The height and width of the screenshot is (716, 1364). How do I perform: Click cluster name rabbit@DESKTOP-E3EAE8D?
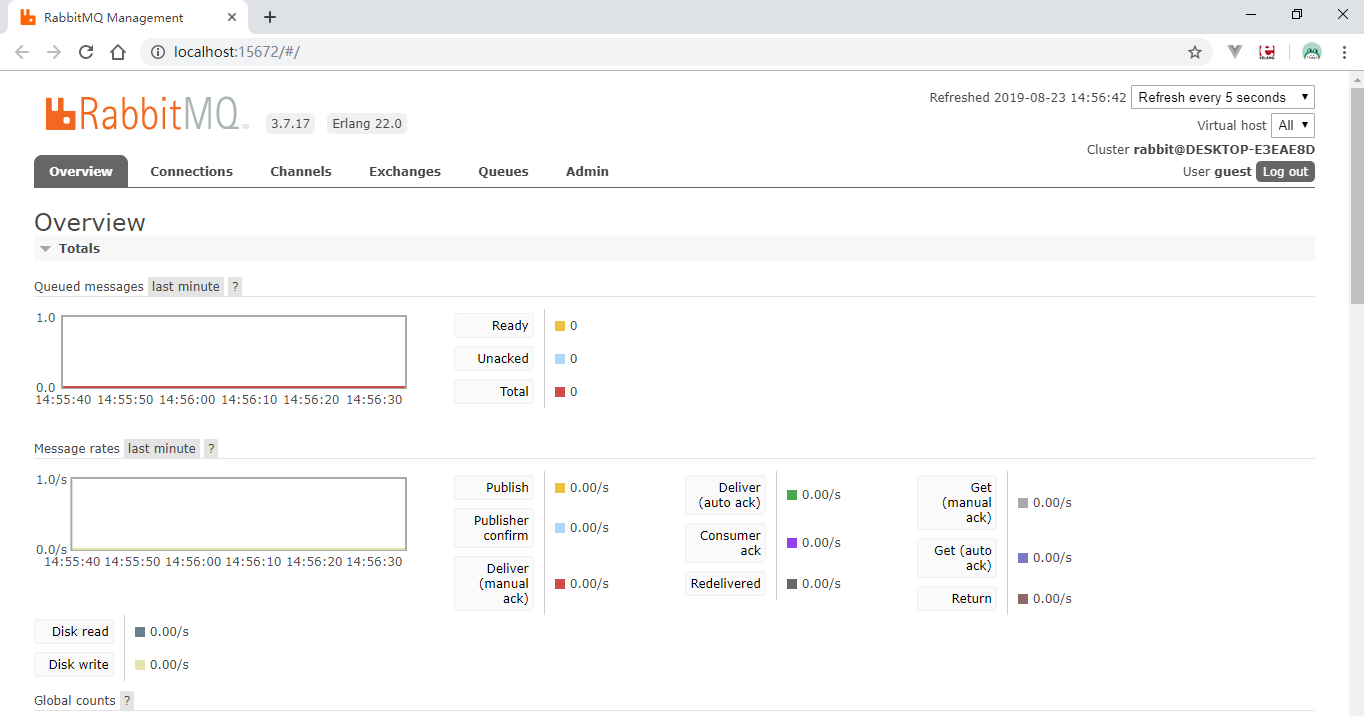[x=1224, y=149]
